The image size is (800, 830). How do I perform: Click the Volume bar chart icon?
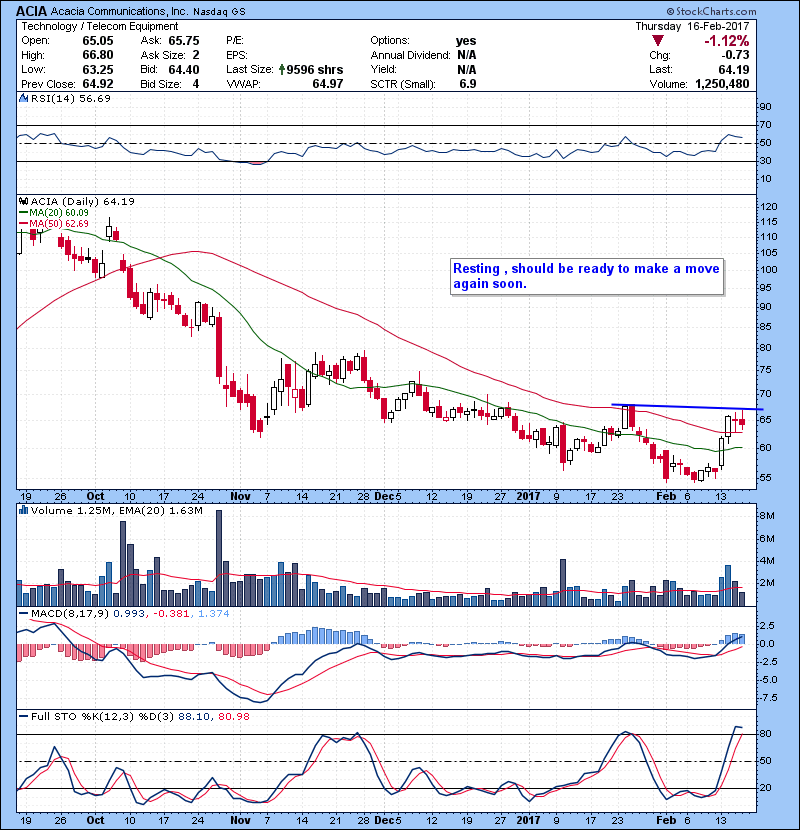(23, 510)
